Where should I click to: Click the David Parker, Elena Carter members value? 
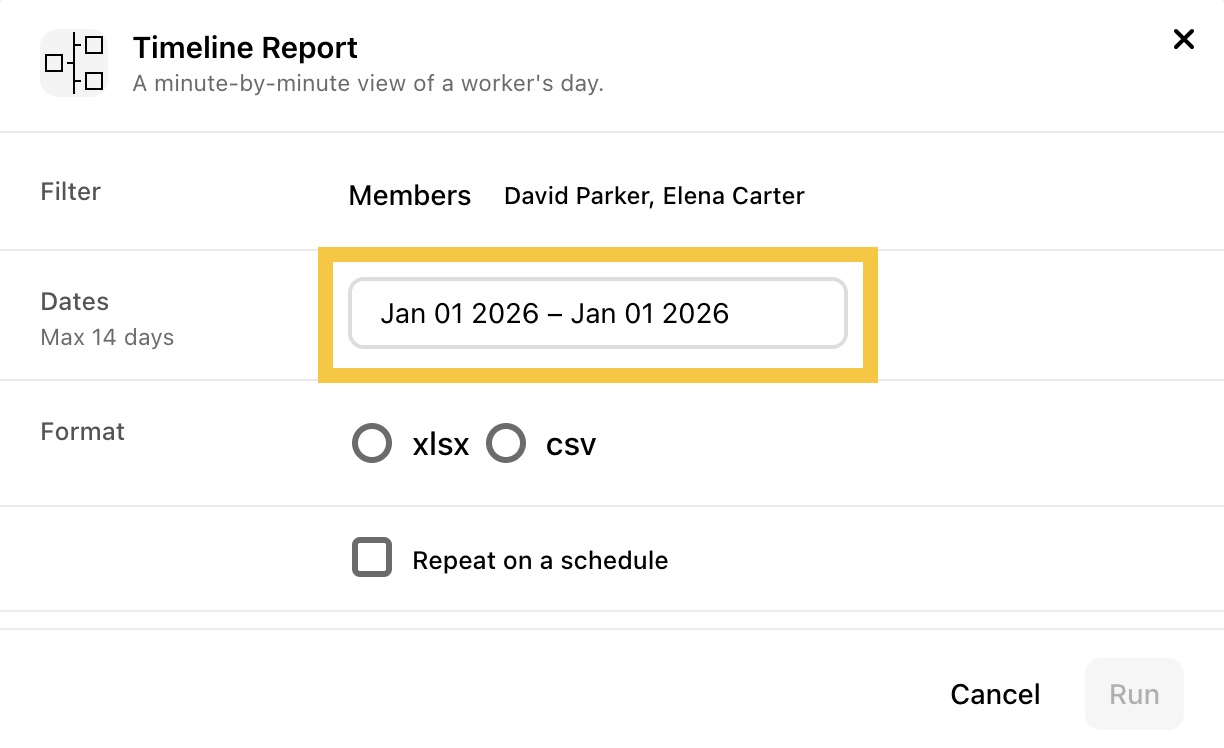(x=654, y=196)
